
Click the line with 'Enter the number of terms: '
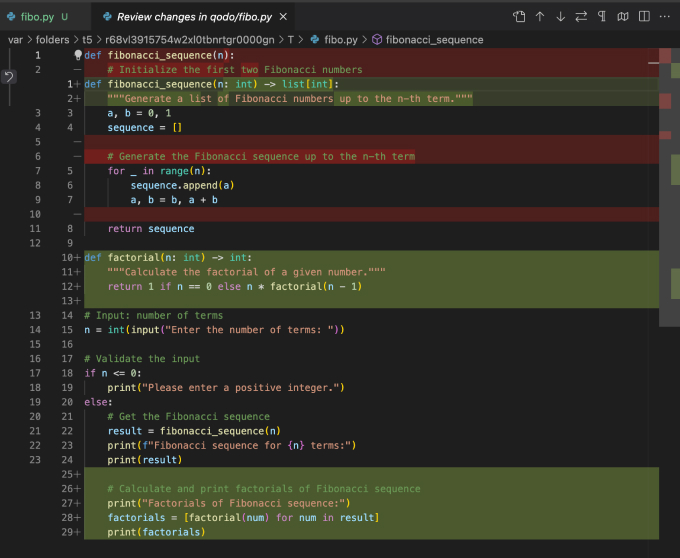pos(214,330)
